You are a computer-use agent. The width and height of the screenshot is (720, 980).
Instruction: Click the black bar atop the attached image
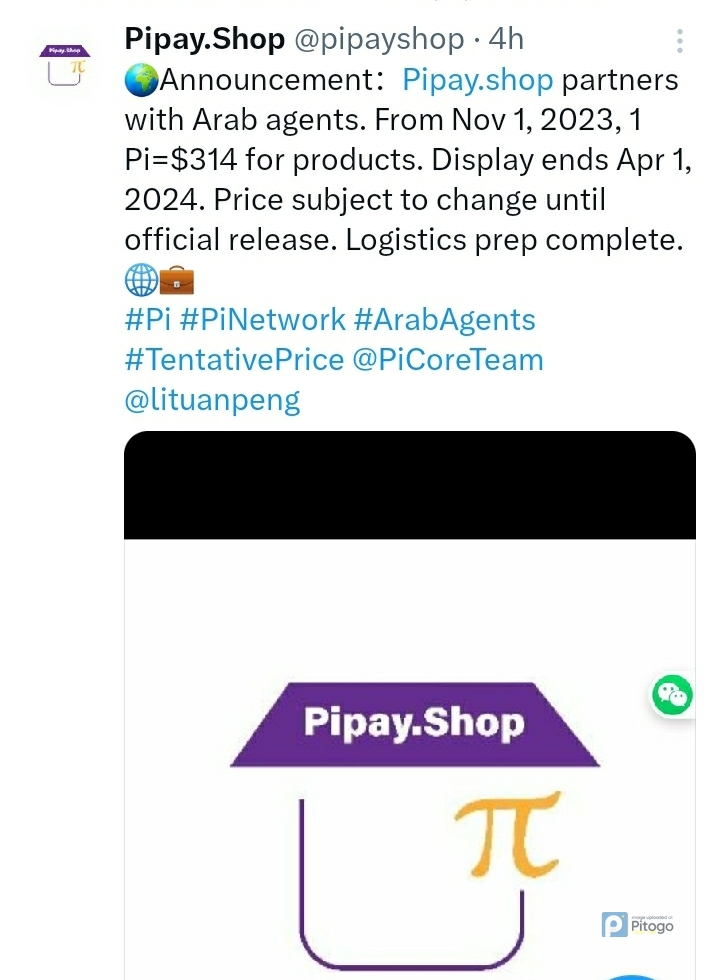(x=409, y=487)
